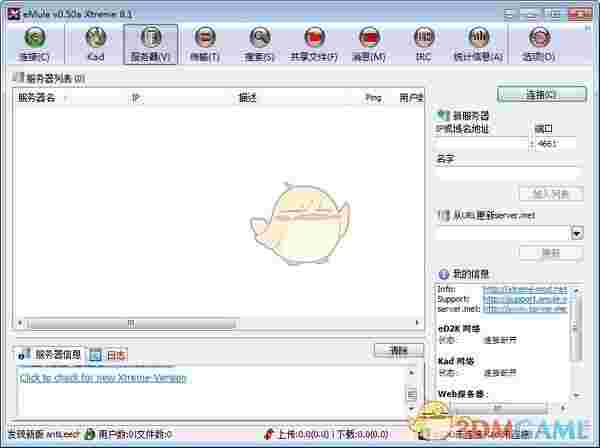Focus the IP或域名地址 address field
This screenshot has height=448, width=600.
pyautogui.click(x=482, y=144)
